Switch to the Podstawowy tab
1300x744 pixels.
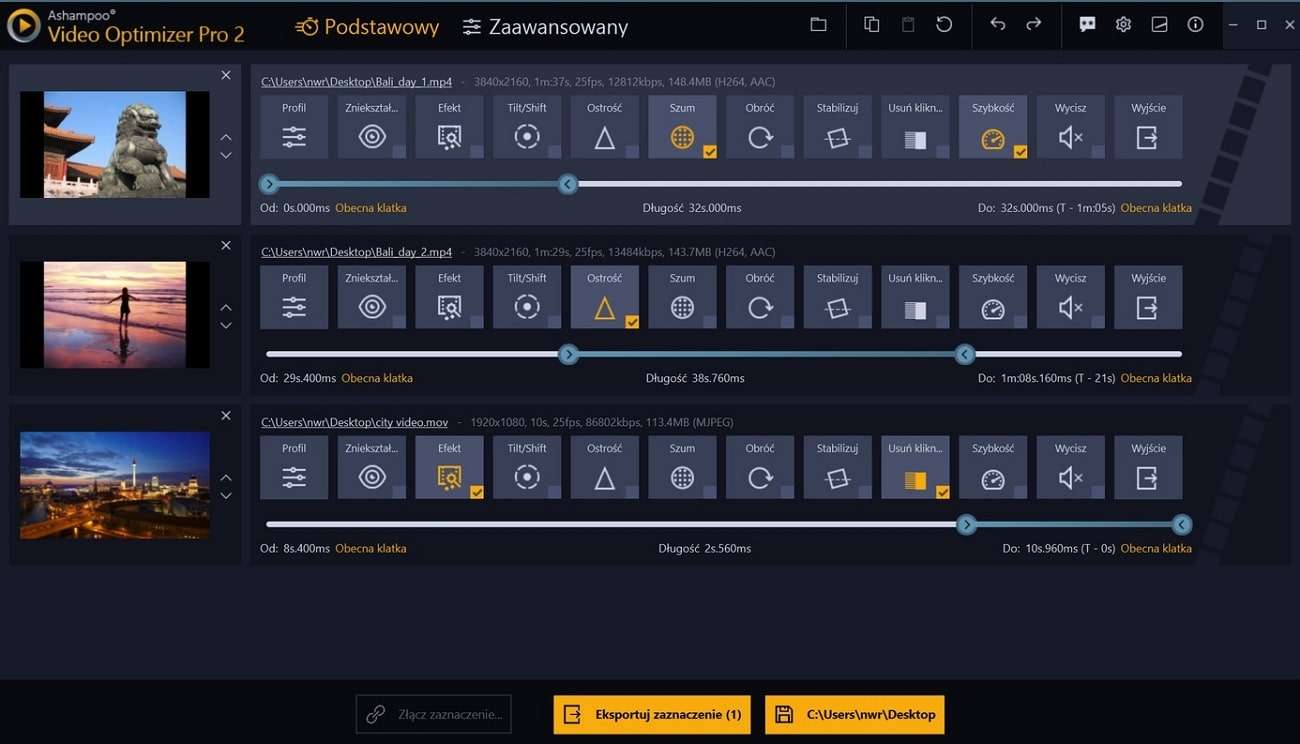click(x=367, y=27)
